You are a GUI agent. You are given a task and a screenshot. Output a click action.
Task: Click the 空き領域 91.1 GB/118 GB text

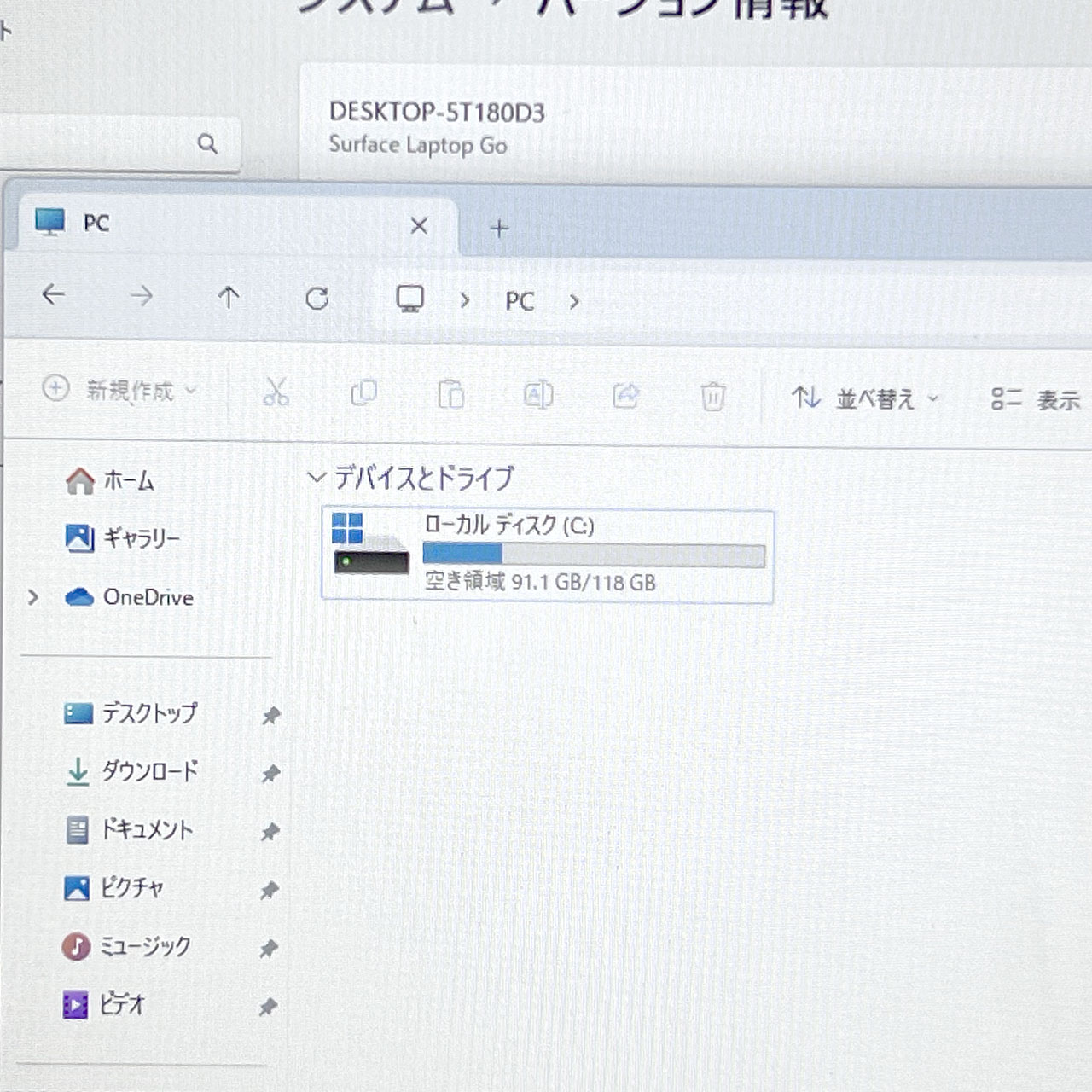pos(540,582)
